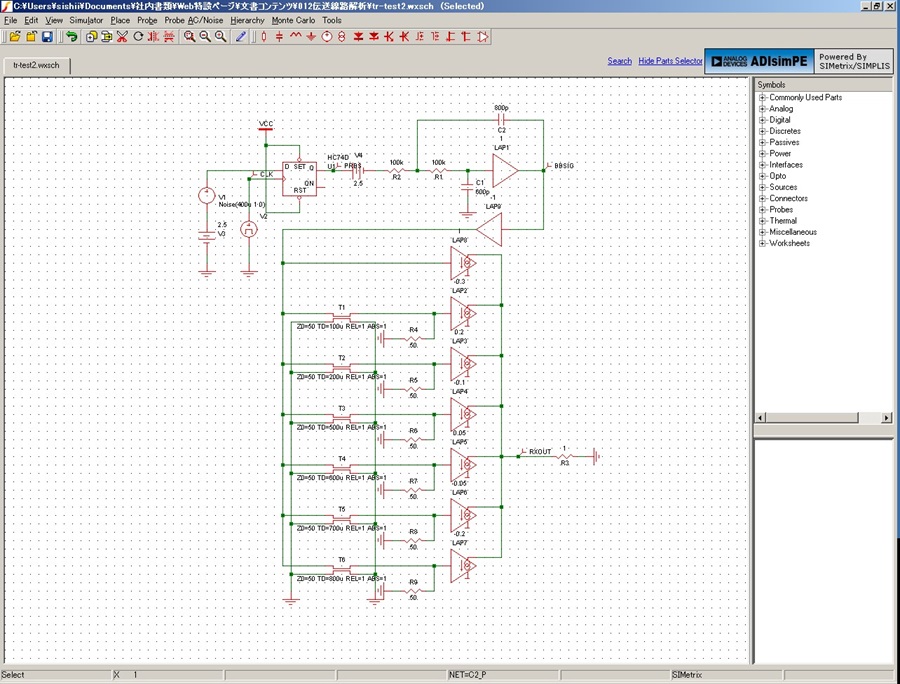Place a ground symbol from the toolbar
Image resolution: width=900 pixels, height=684 pixels.
point(311,37)
